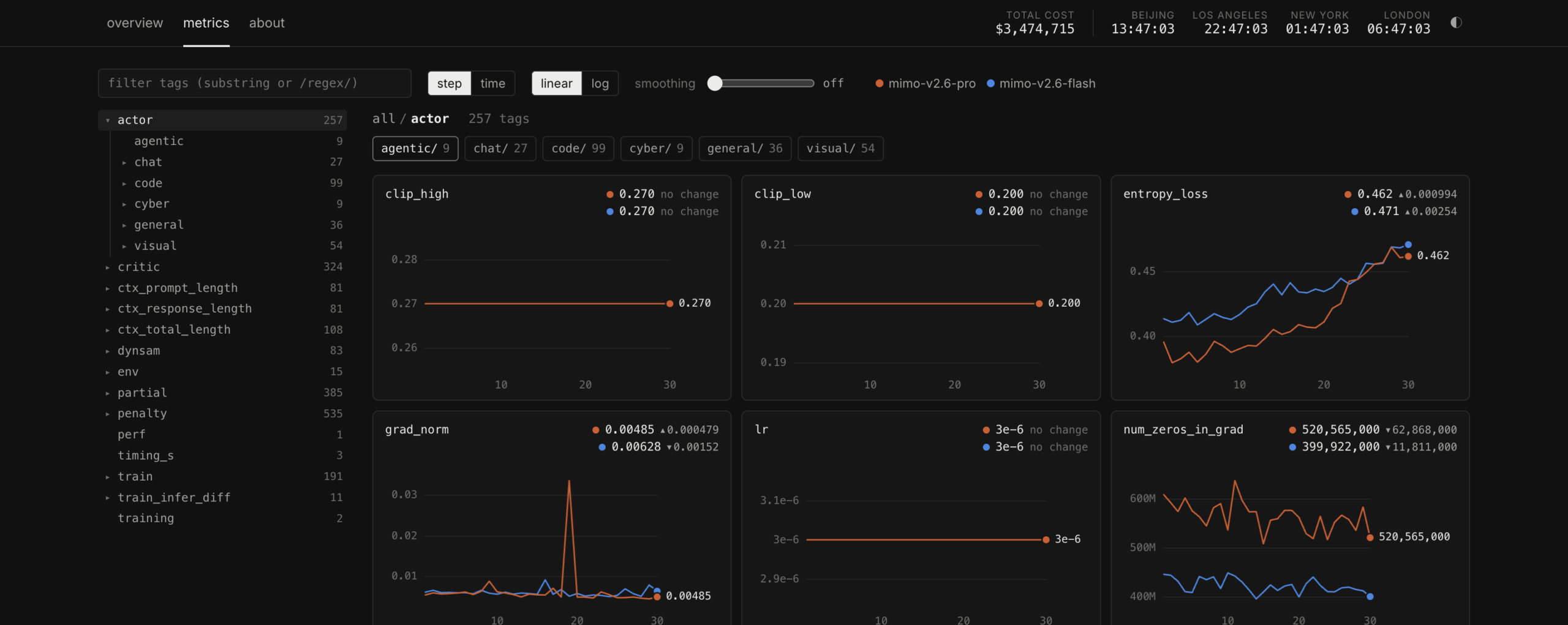Expand the train node
This screenshot has height=625, width=1568.
click(x=108, y=477)
